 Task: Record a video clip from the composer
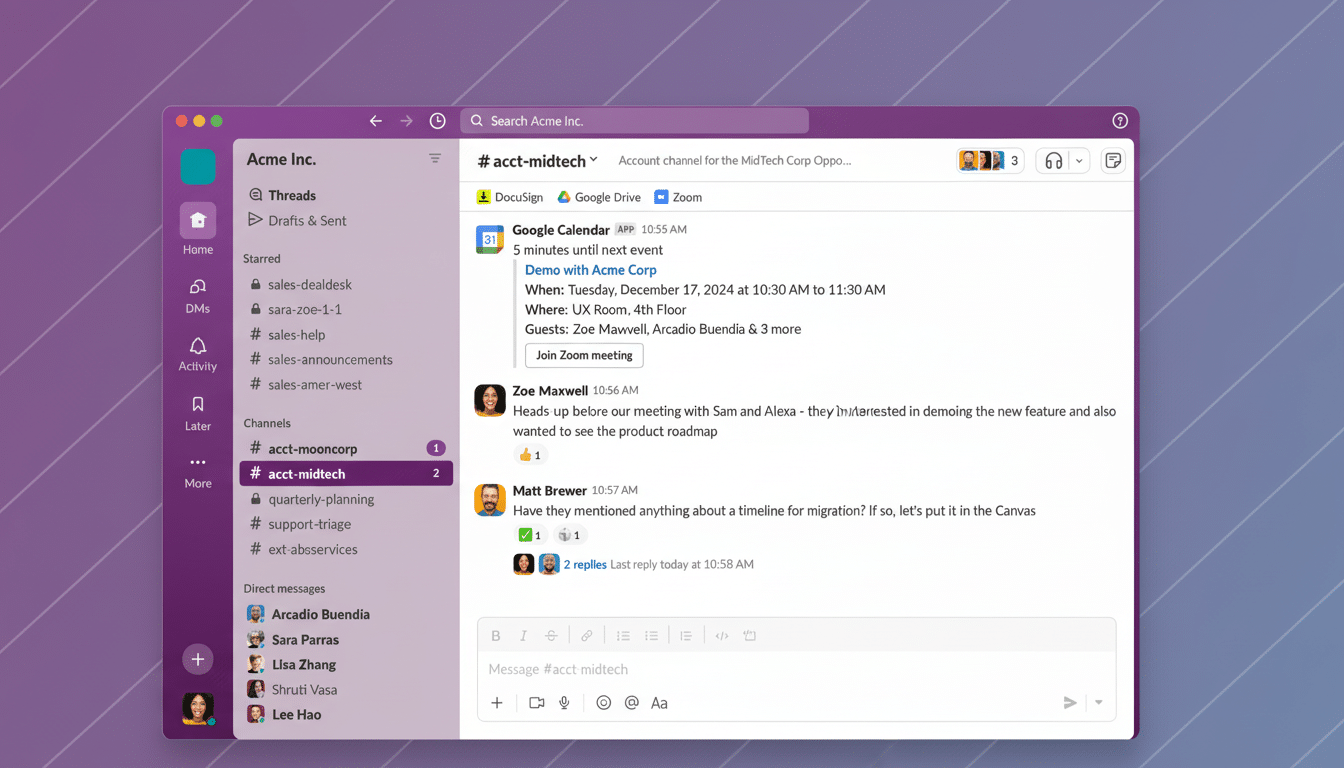tap(536, 703)
